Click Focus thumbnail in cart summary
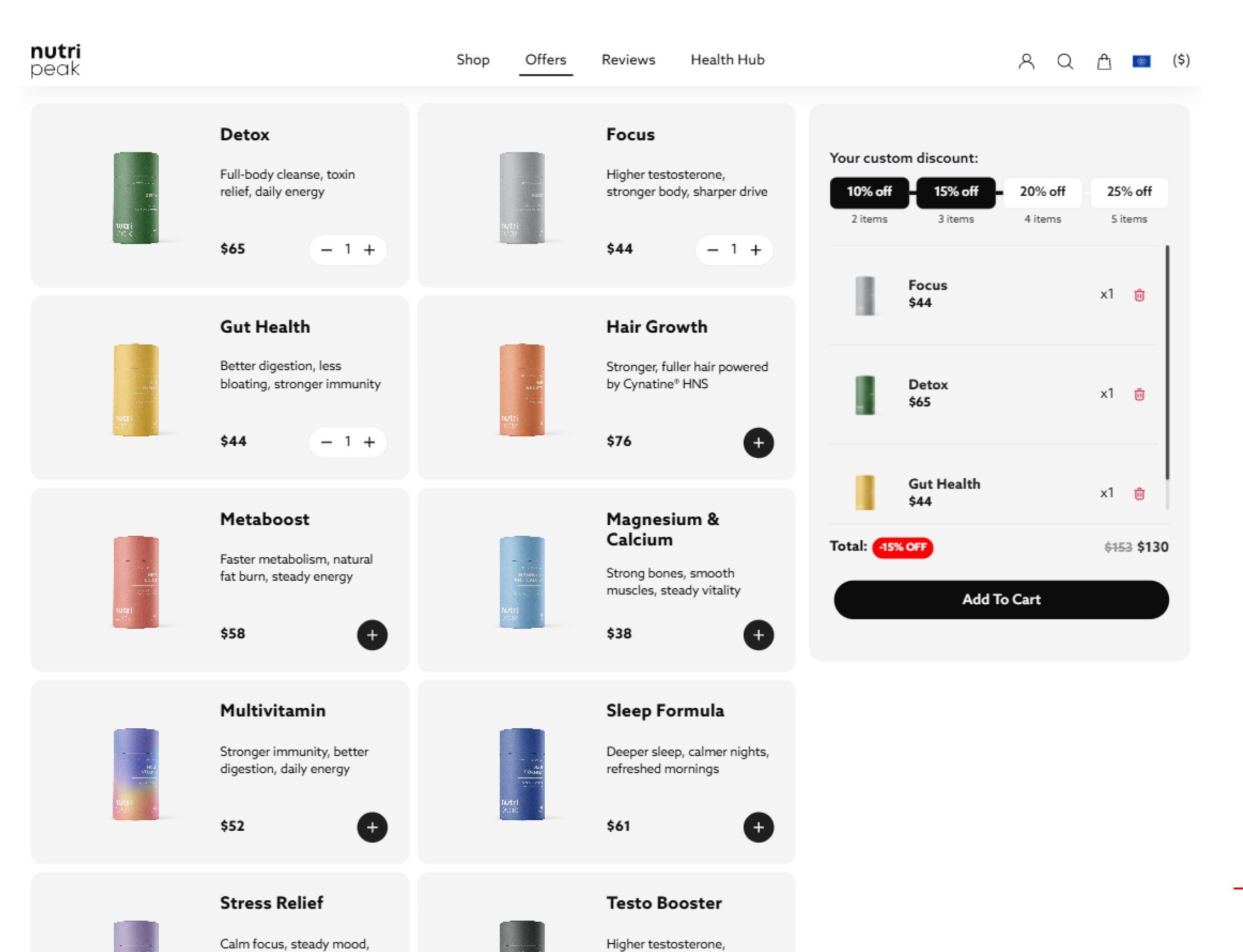This screenshot has height=952, width=1243. (864, 295)
